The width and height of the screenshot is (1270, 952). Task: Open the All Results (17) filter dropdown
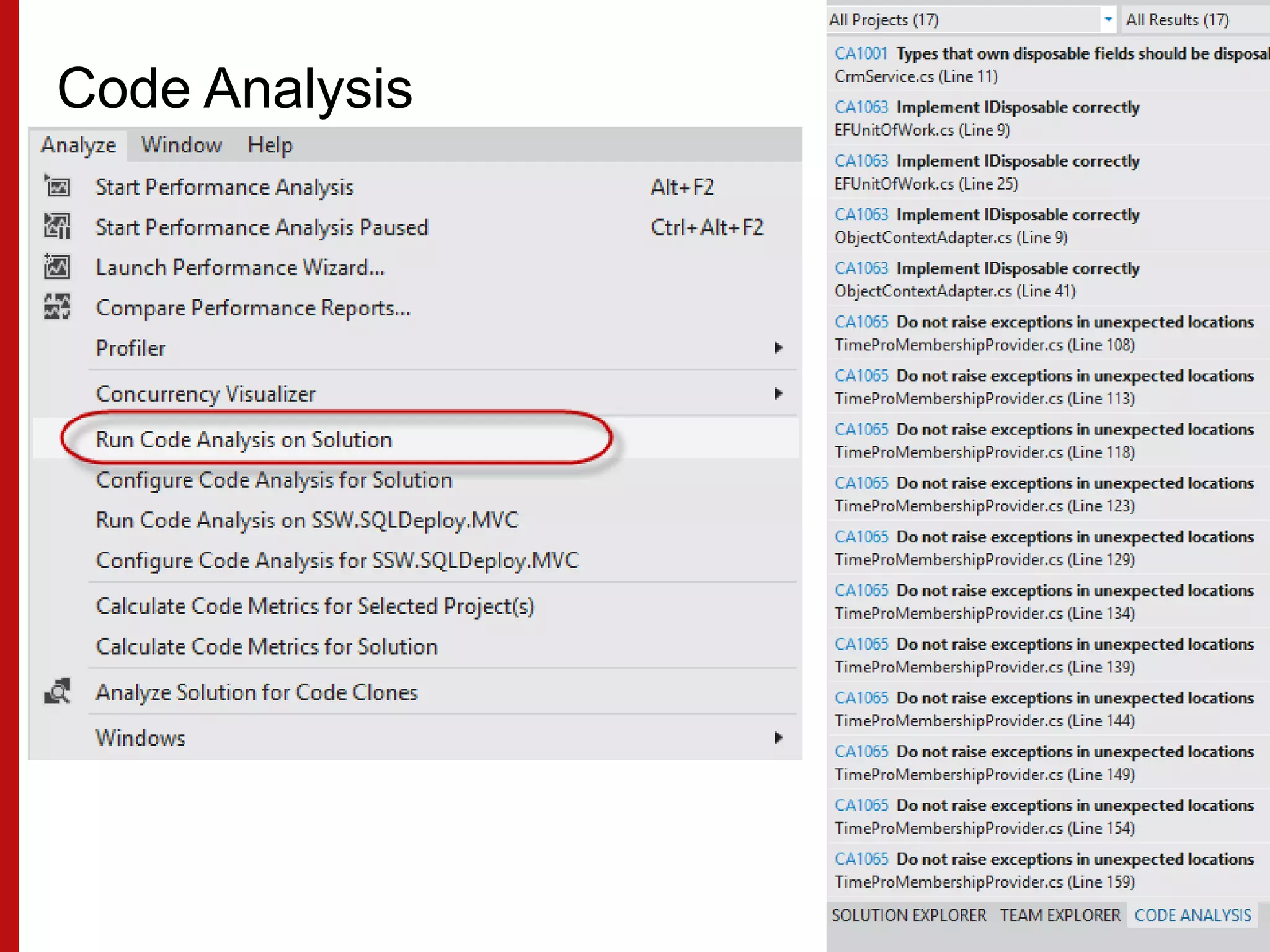point(1195,19)
